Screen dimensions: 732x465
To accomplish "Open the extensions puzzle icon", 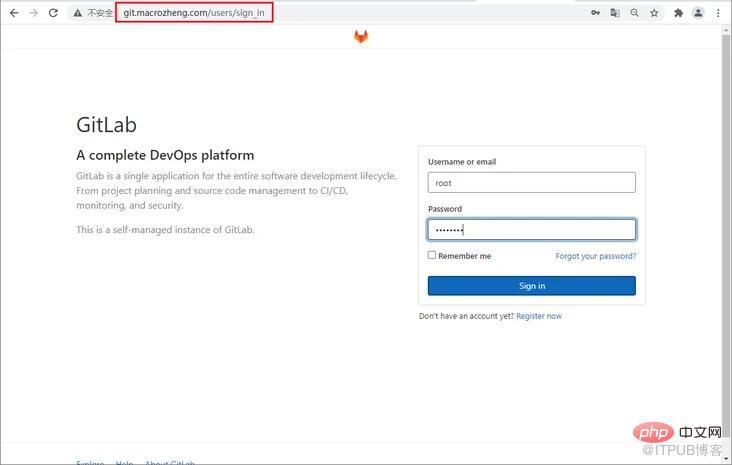I will (678, 13).
